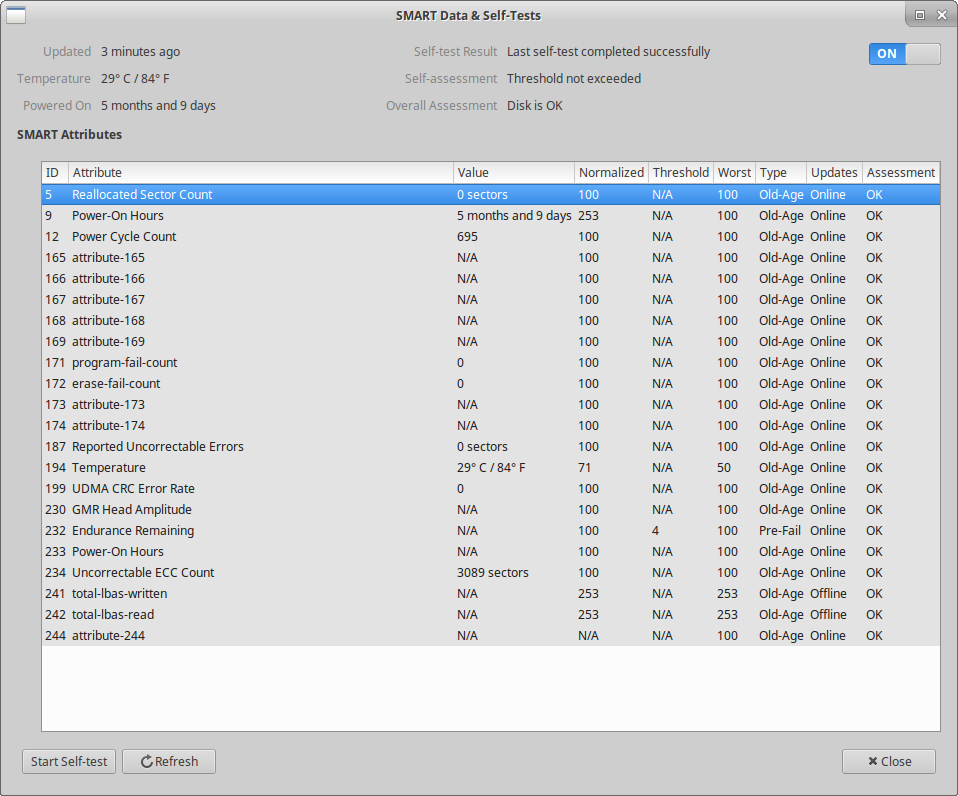
Task: Select the attribute-168 row
Action: pos(491,321)
